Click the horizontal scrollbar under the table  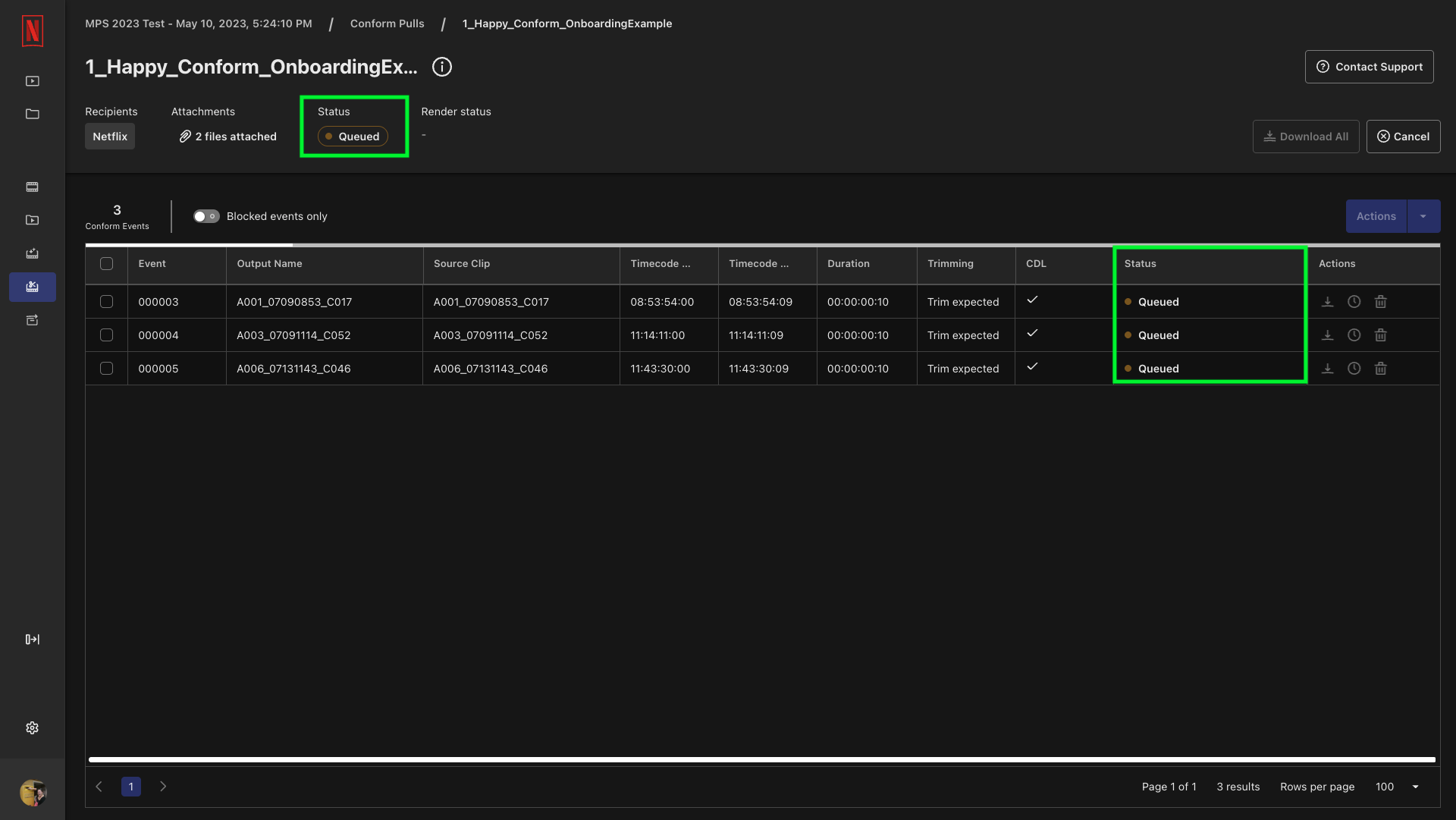[762, 759]
